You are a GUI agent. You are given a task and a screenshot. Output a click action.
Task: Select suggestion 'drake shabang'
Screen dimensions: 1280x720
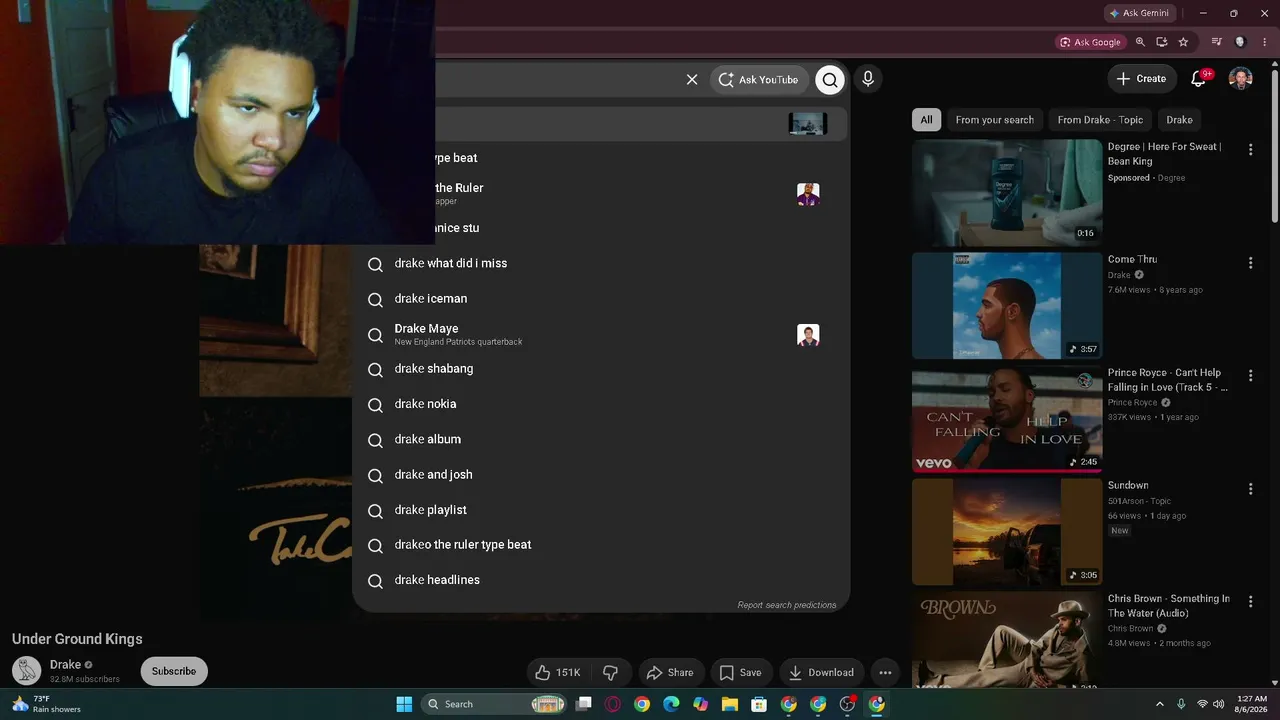(x=601, y=369)
